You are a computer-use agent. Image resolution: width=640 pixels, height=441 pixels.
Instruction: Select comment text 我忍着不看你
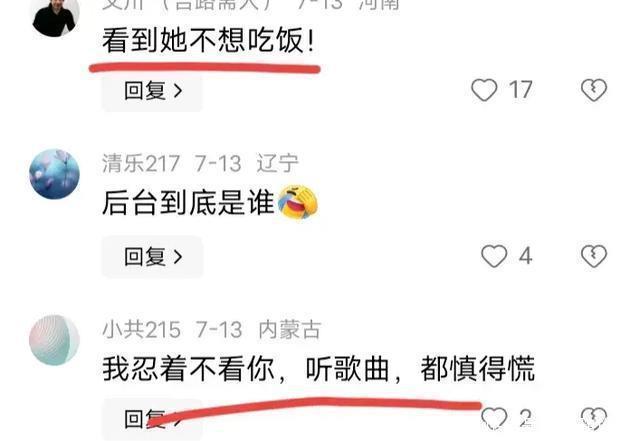click(188, 369)
